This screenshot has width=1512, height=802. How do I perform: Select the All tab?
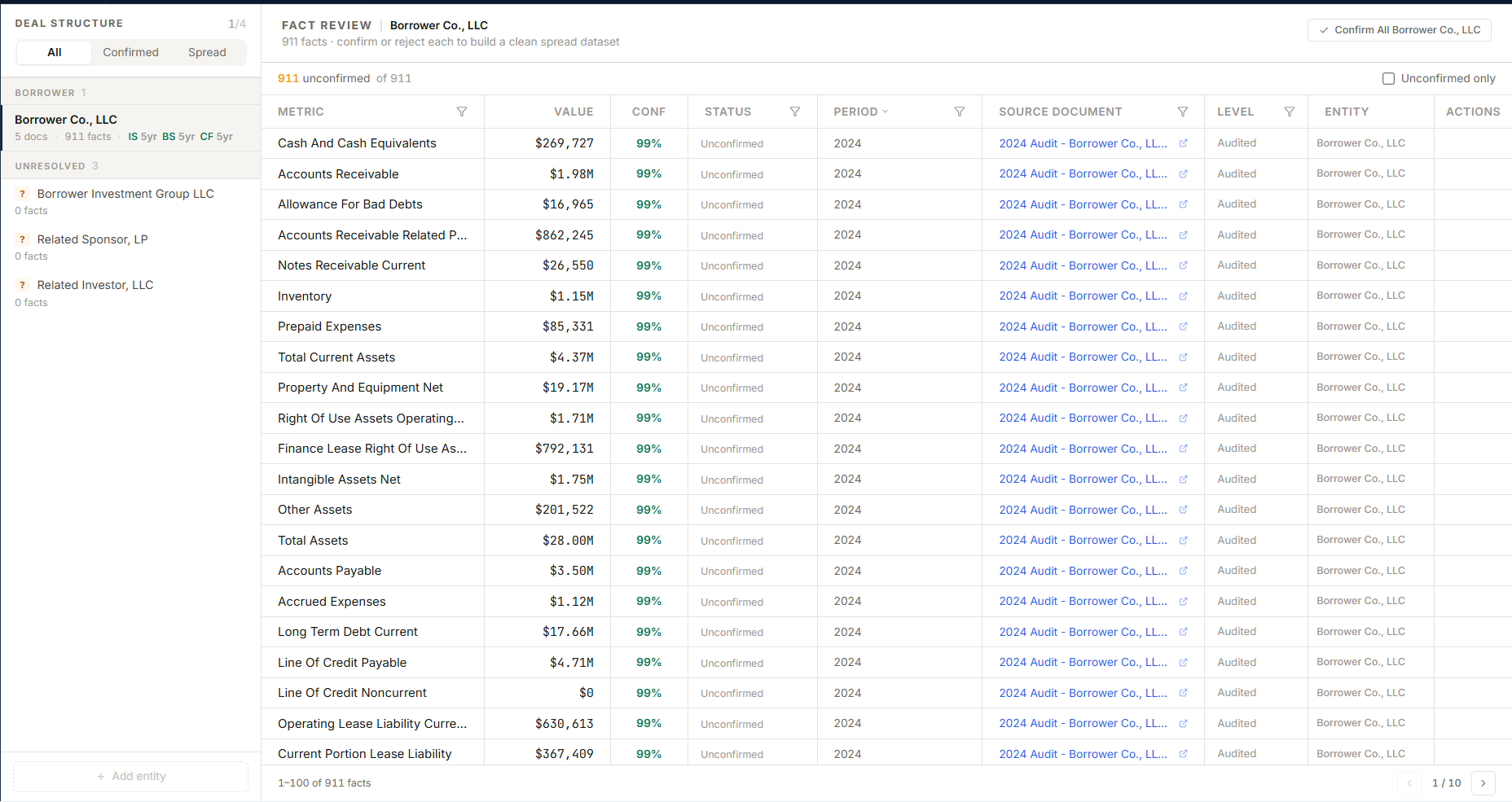[x=55, y=52]
